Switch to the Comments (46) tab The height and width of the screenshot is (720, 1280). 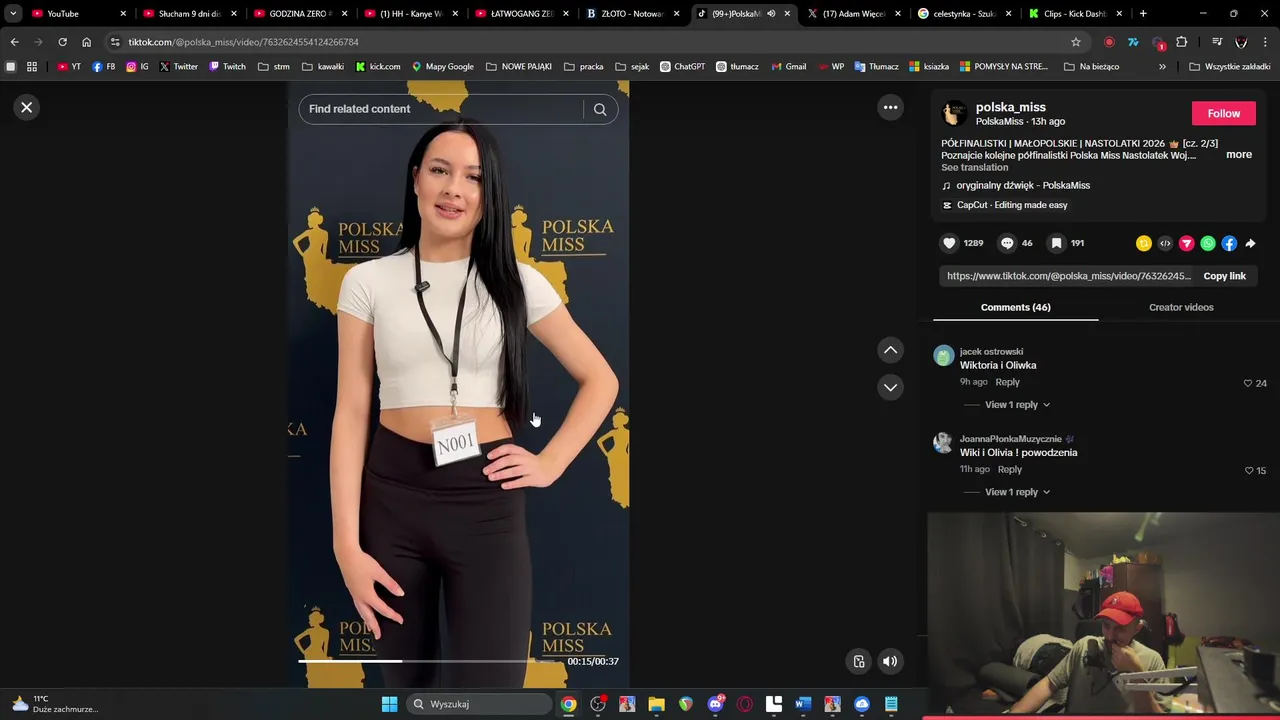point(1015,307)
